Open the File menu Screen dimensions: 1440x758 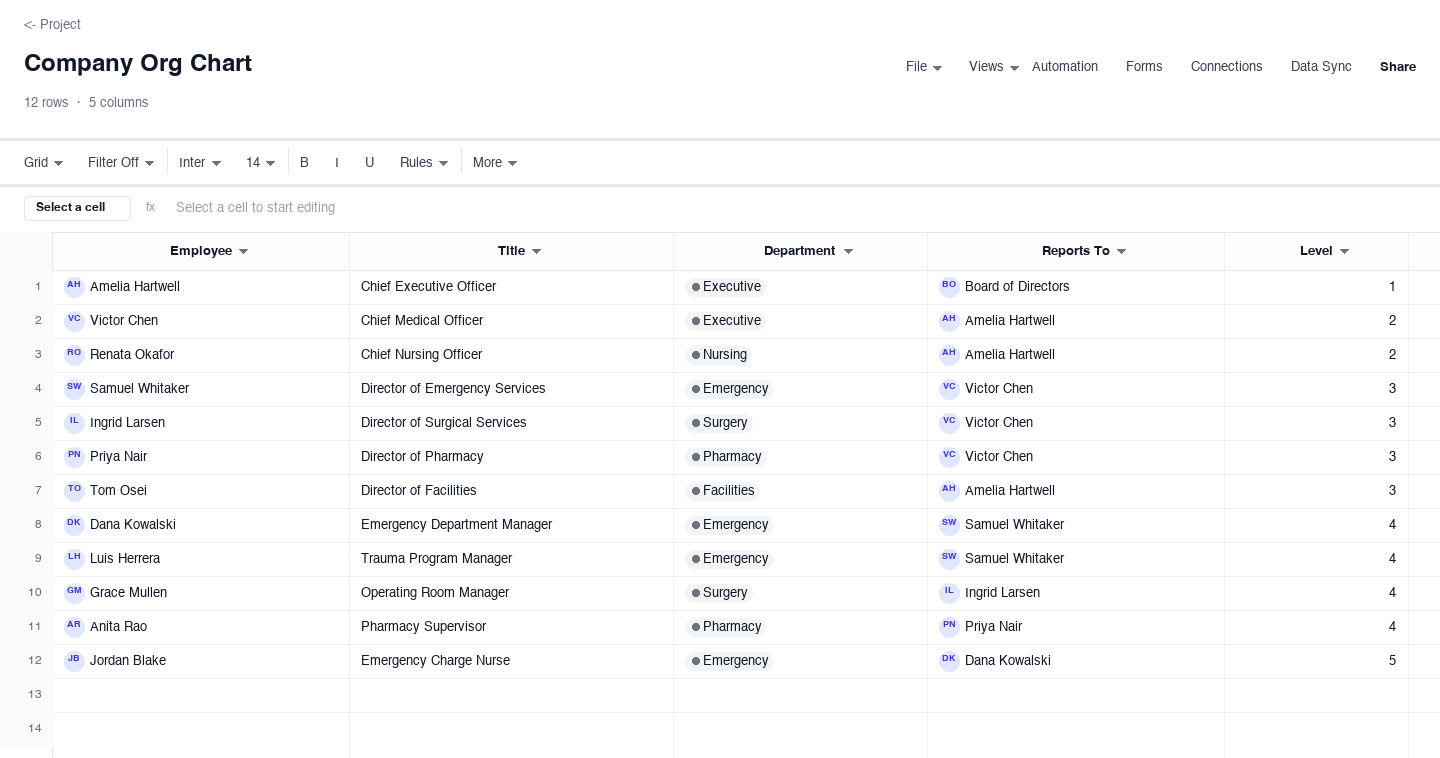(x=924, y=67)
